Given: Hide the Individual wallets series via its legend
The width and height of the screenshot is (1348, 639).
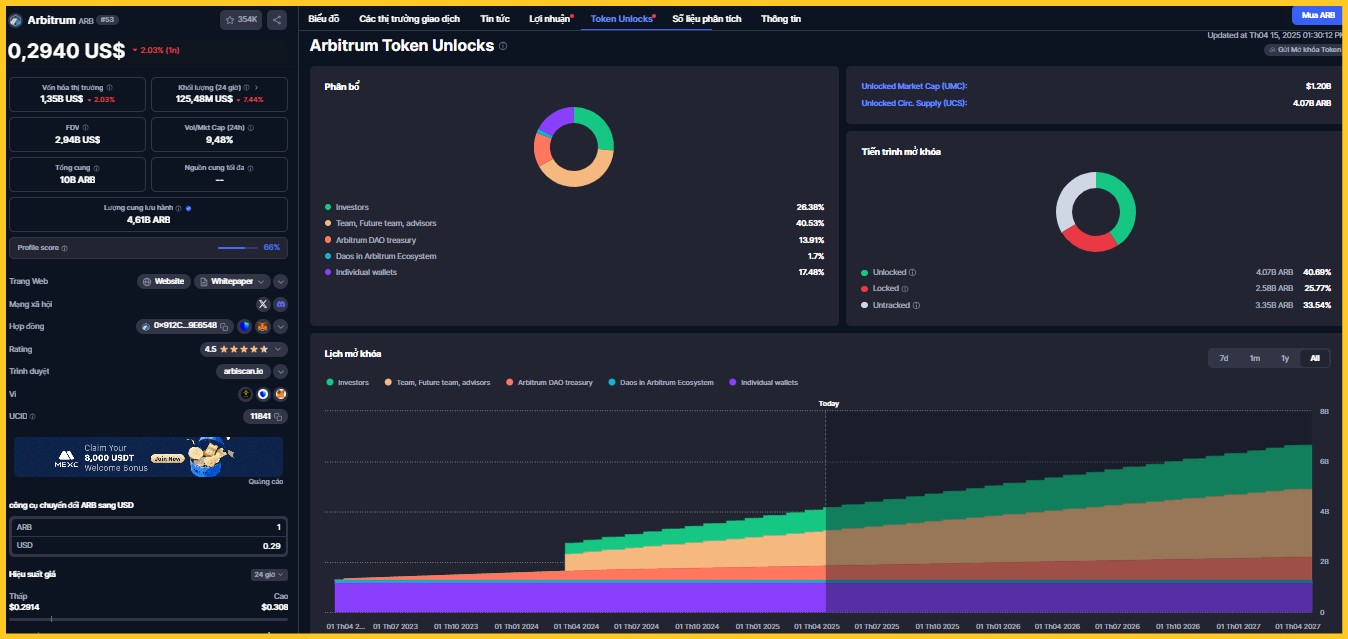Looking at the screenshot, I should (767, 382).
